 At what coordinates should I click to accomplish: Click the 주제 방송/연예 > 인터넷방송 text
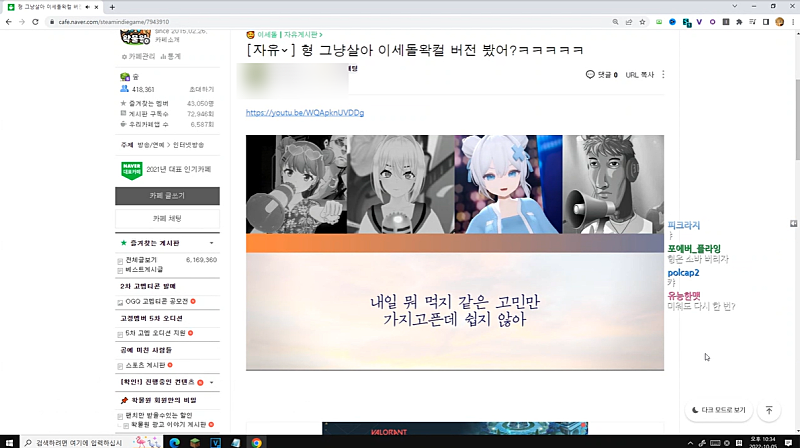(x=162, y=145)
